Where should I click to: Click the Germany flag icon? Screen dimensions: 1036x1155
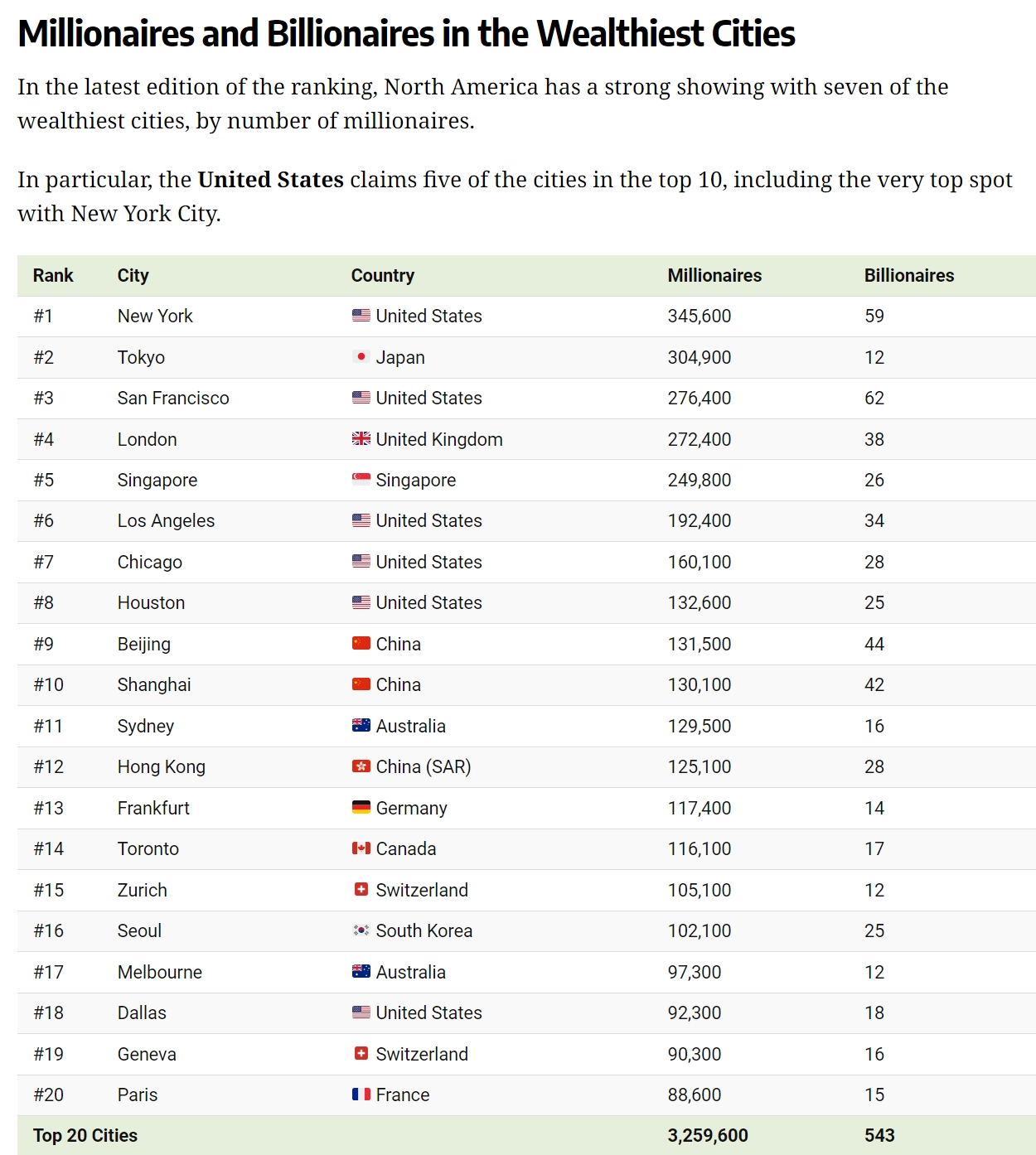361,808
